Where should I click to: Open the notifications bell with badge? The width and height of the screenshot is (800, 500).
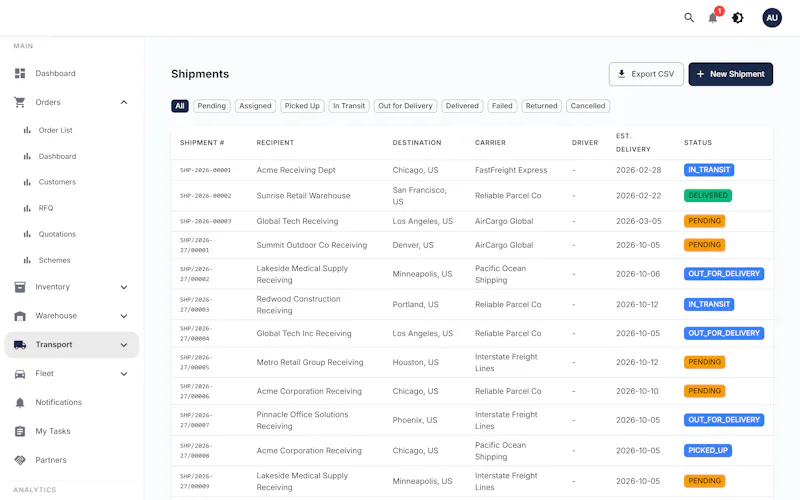(x=713, y=17)
